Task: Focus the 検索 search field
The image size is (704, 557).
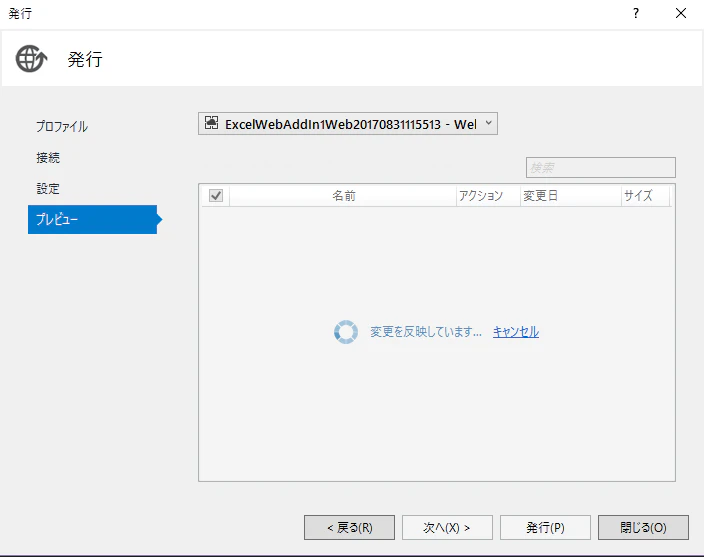Action: (x=601, y=167)
